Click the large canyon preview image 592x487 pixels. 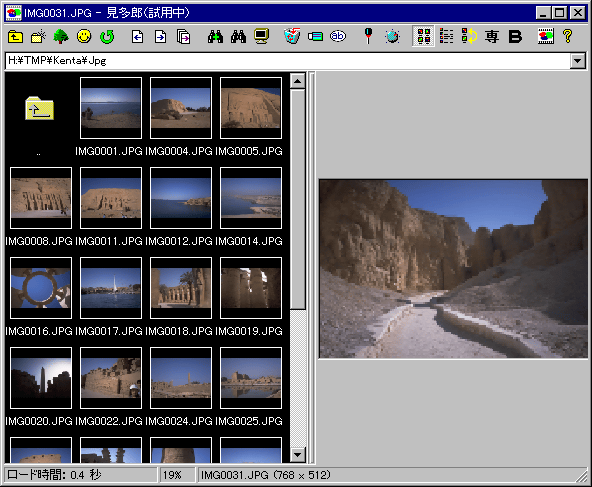tap(453, 269)
